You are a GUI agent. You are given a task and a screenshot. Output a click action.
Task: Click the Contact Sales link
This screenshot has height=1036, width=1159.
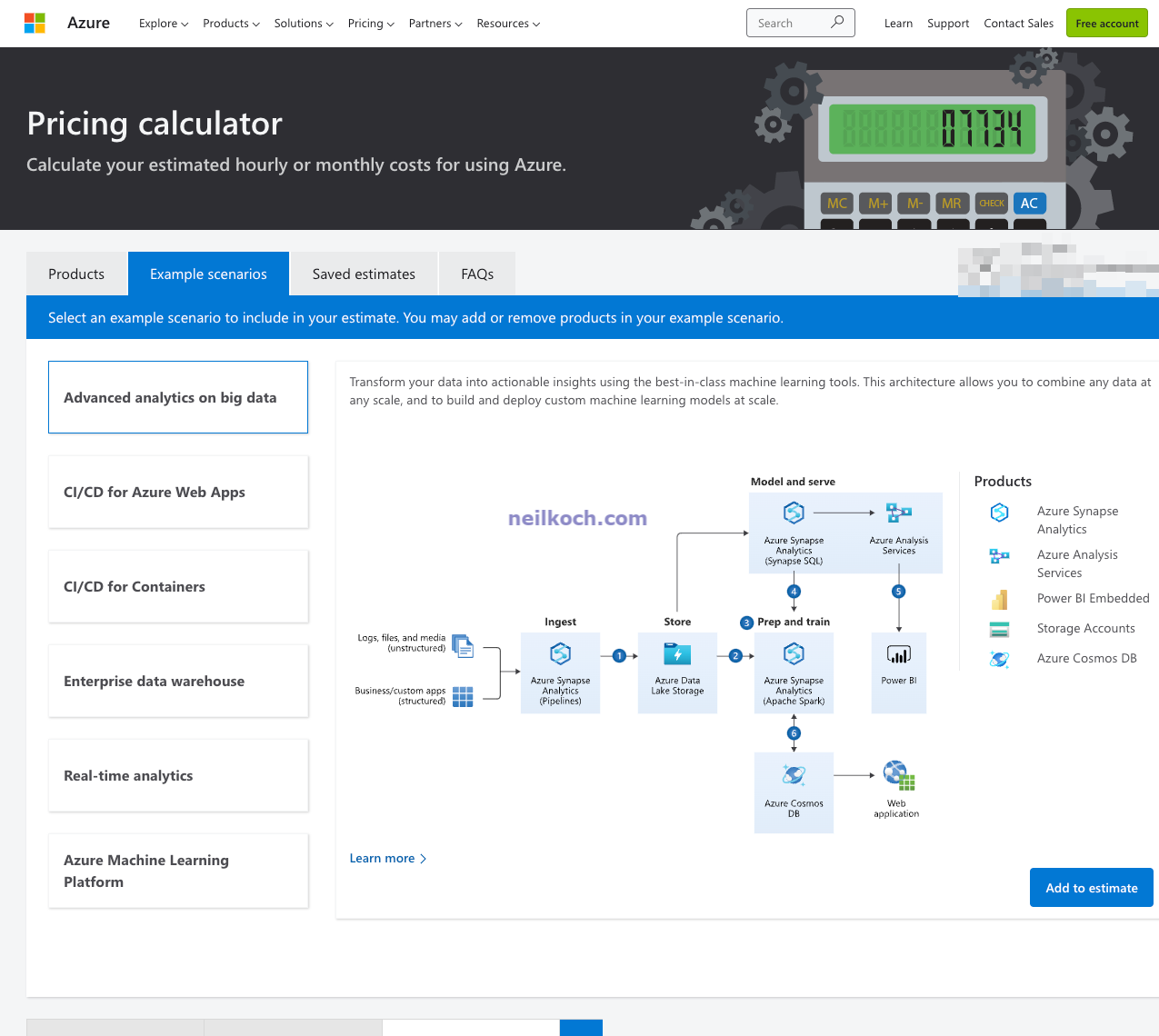click(x=1018, y=24)
